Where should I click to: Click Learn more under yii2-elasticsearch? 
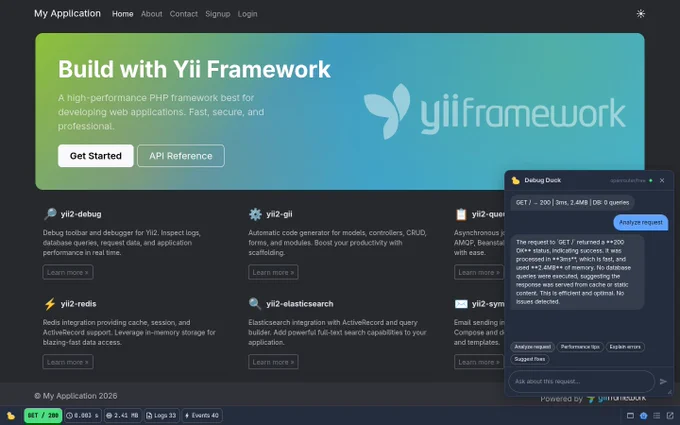[x=273, y=362]
